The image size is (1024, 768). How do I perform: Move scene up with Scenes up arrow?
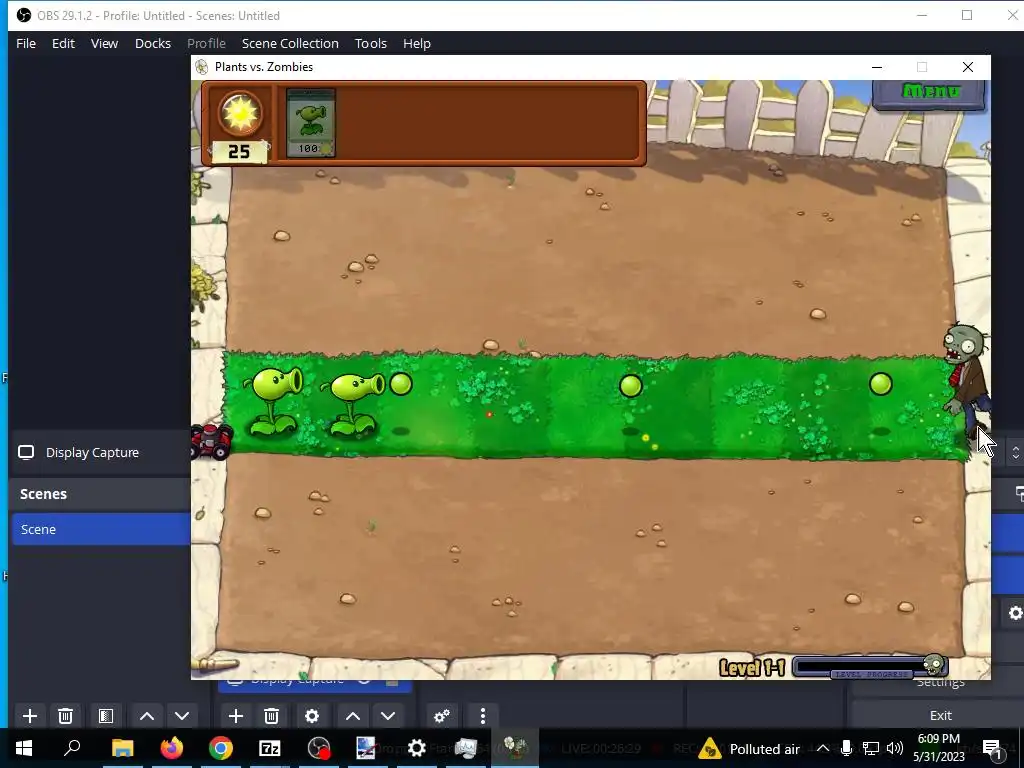click(x=147, y=716)
